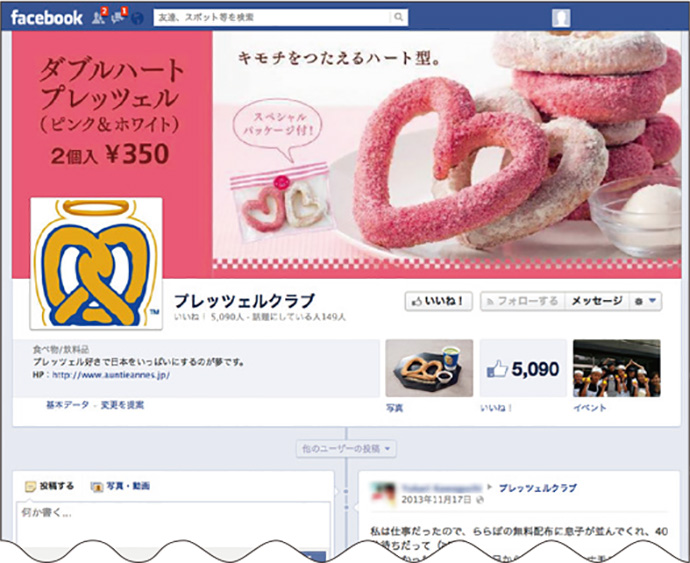Click the post privacy globe icon
This screenshot has height=563, width=690.
coord(480,500)
